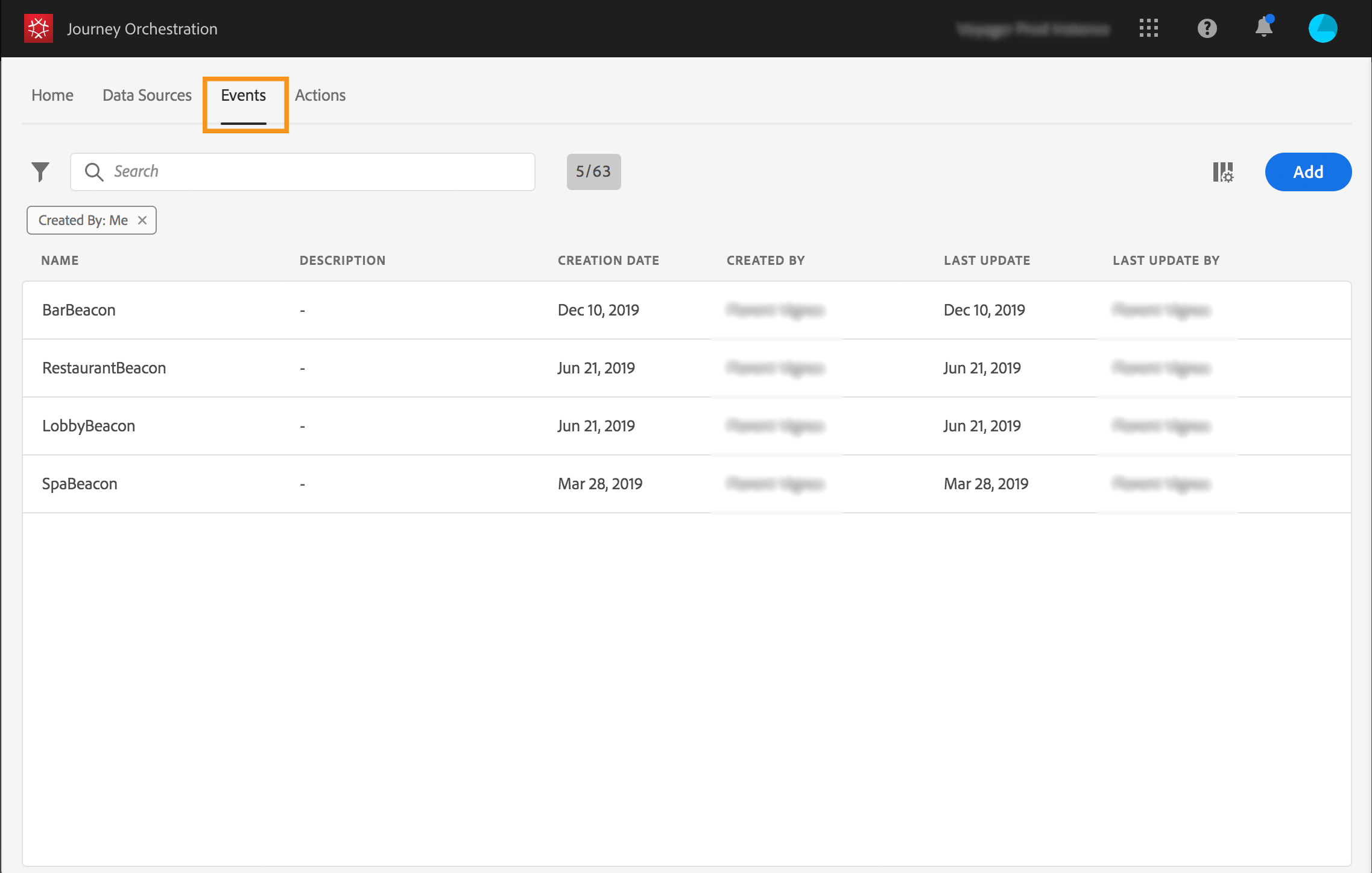Viewport: 1372px width, 873px height.
Task: Go to the Actions tab
Action: pyautogui.click(x=320, y=95)
